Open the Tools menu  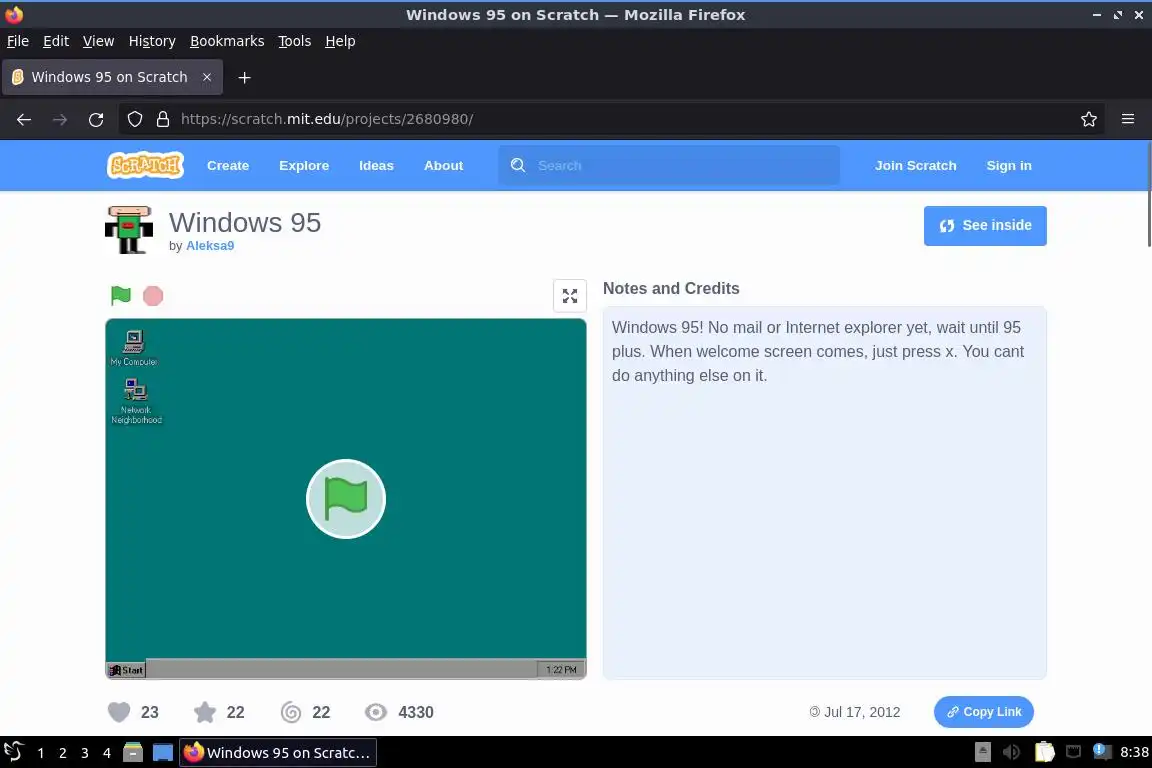tap(295, 41)
